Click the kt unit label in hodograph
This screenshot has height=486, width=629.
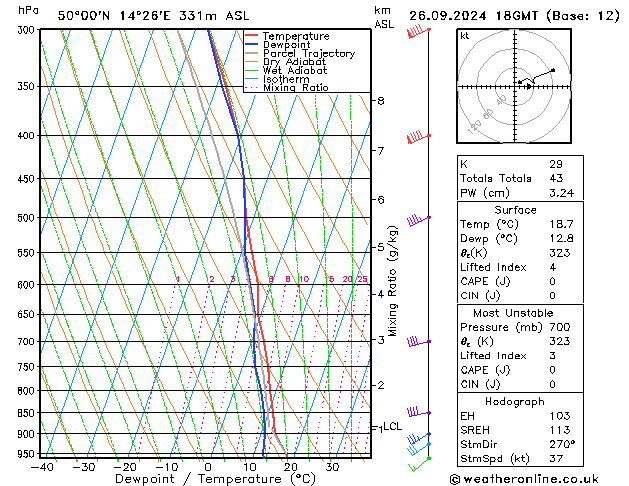(465, 35)
